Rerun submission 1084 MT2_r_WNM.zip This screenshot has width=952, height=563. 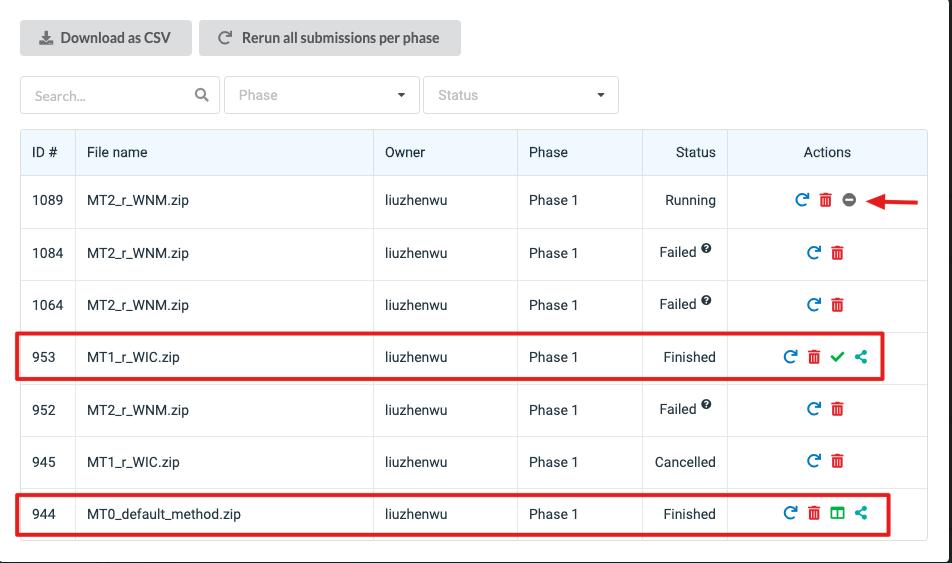click(x=814, y=253)
